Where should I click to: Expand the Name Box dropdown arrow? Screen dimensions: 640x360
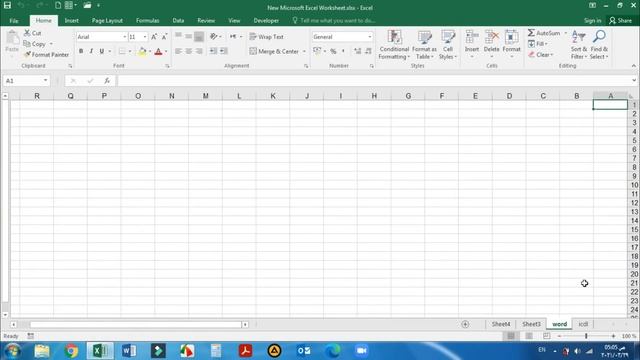[45, 80]
